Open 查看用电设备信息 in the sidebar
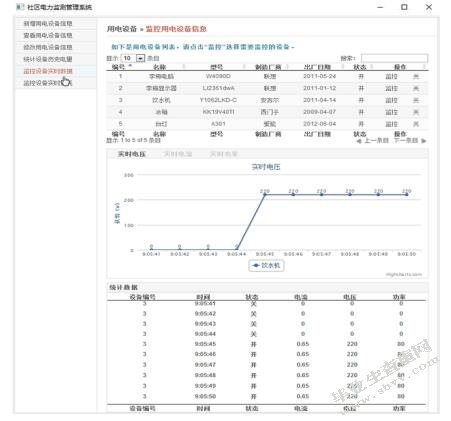The height and width of the screenshot is (421, 451). (x=48, y=35)
